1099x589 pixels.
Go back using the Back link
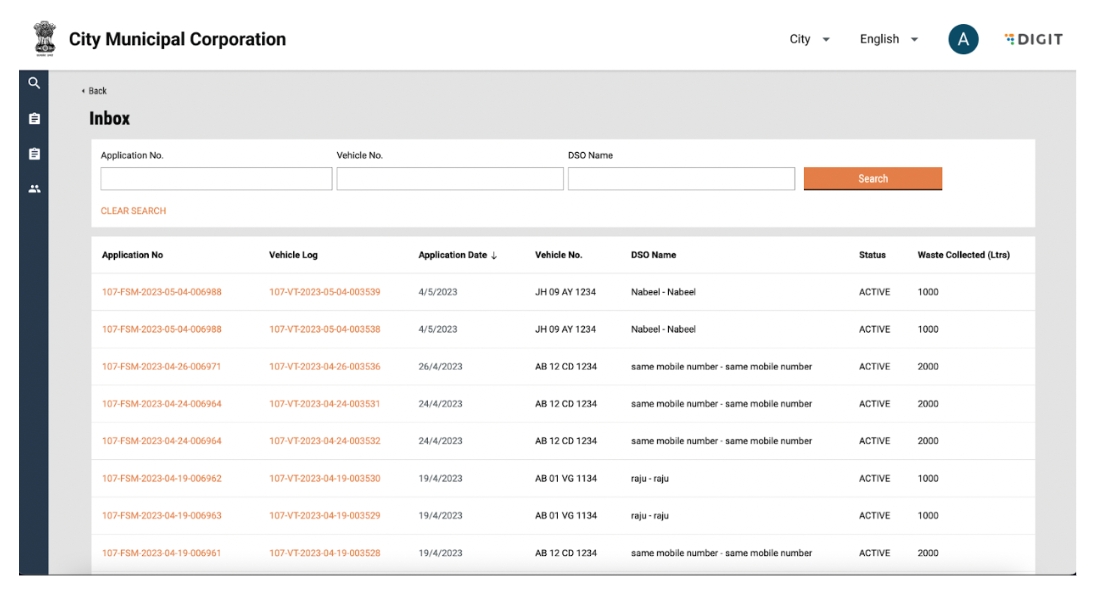[x=96, y=91]
